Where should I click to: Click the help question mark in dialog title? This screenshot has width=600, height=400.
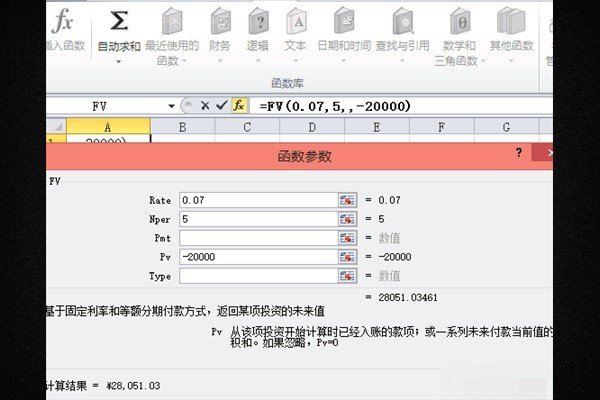519,153
